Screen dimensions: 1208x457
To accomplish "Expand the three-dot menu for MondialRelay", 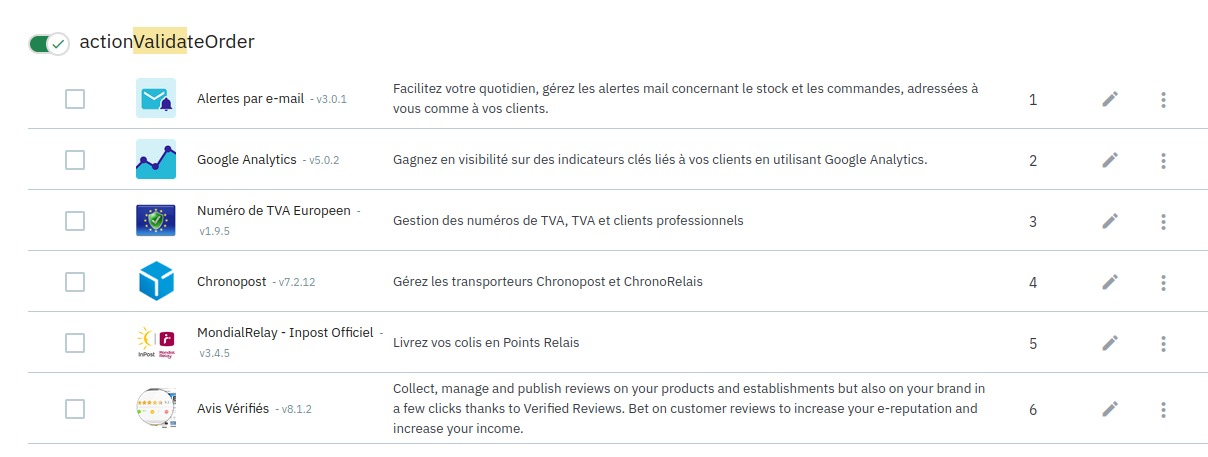I will pos(1164,344).
